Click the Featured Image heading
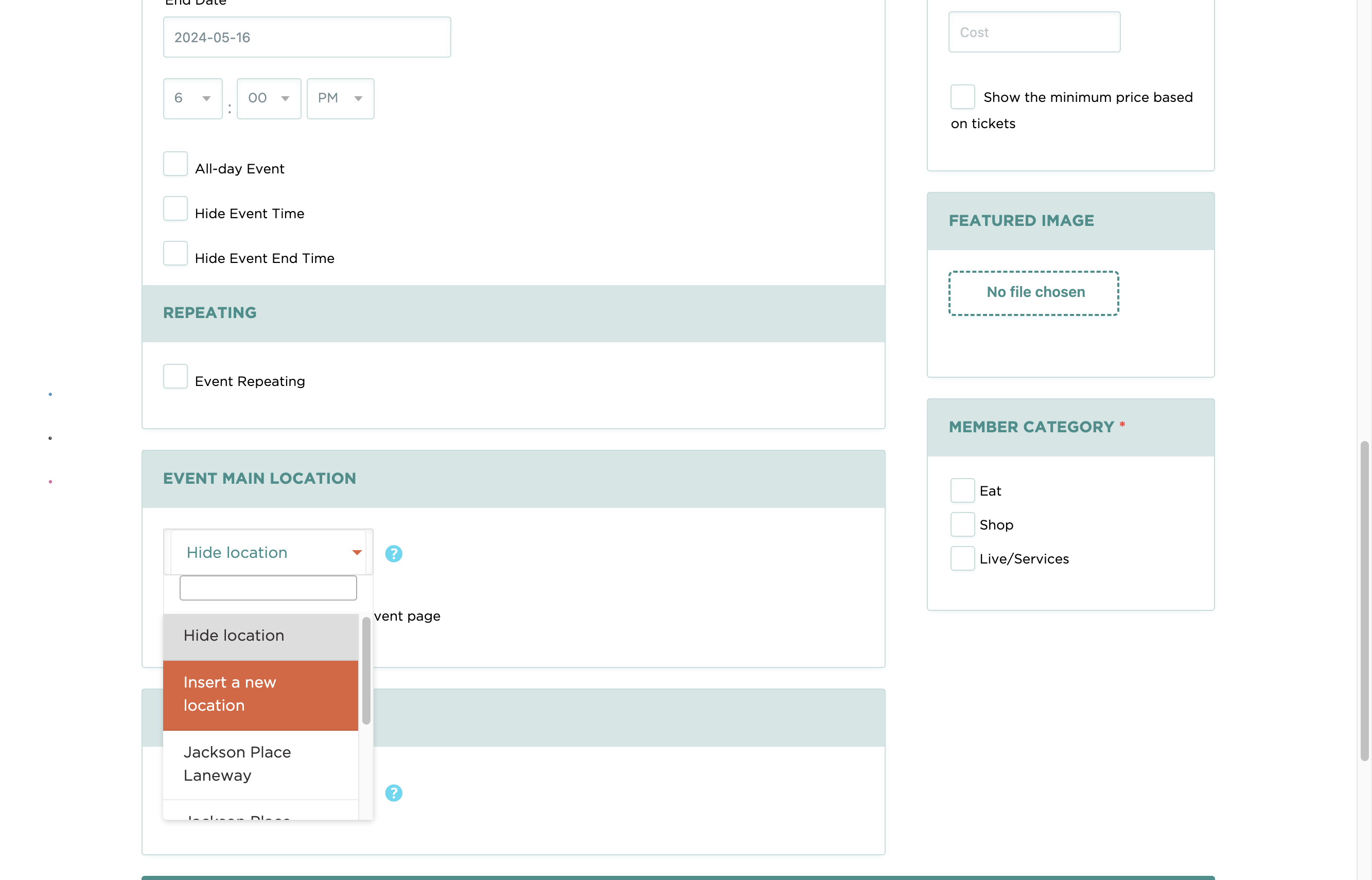This screenshot has width=1372, height=880. (1021, 221)
